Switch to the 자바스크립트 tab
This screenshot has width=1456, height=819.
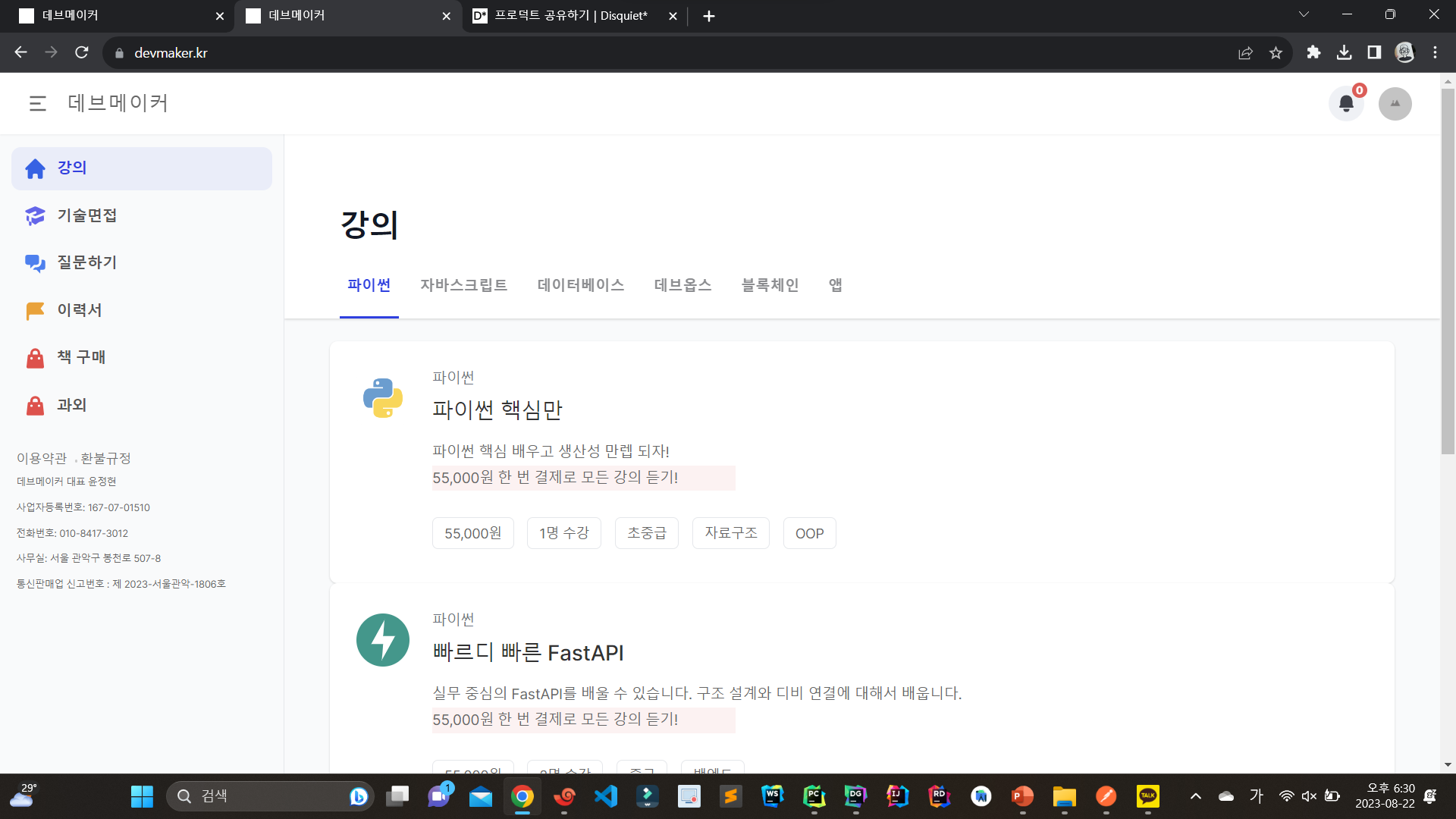(x=463, y=285)
